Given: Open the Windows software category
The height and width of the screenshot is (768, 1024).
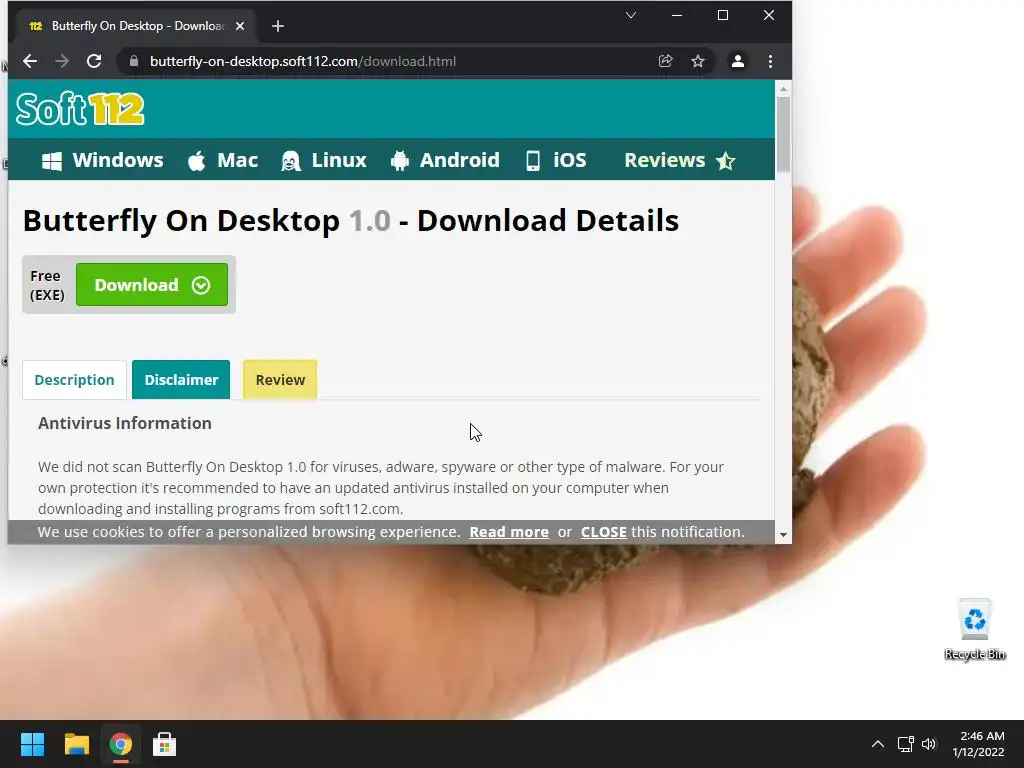Looking at the screenshot, I should tap(103, 160).
